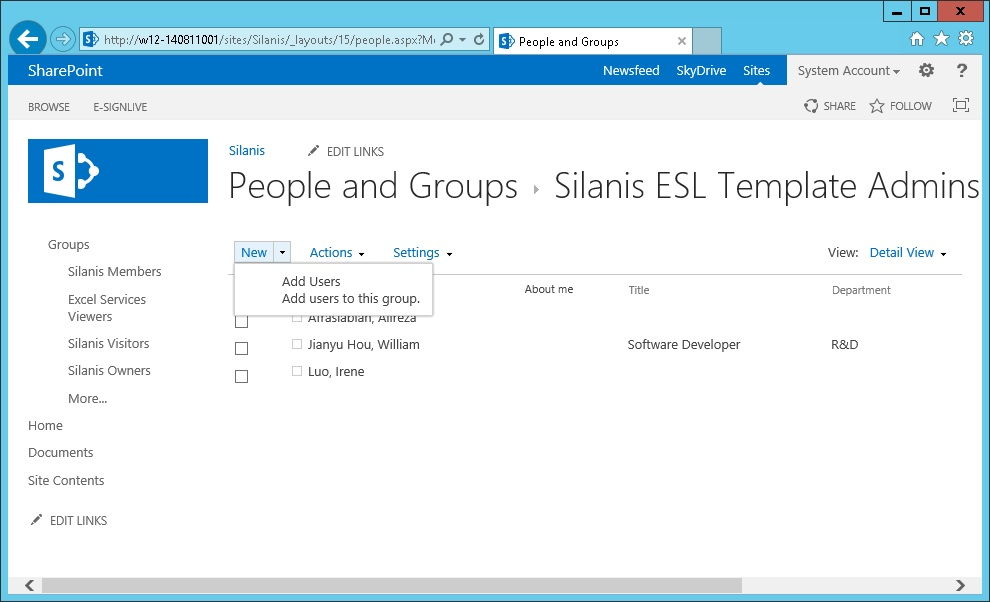Click the browser Back arrow button
The width and height of the screenshot is (990, 602).
coord(29,39)
